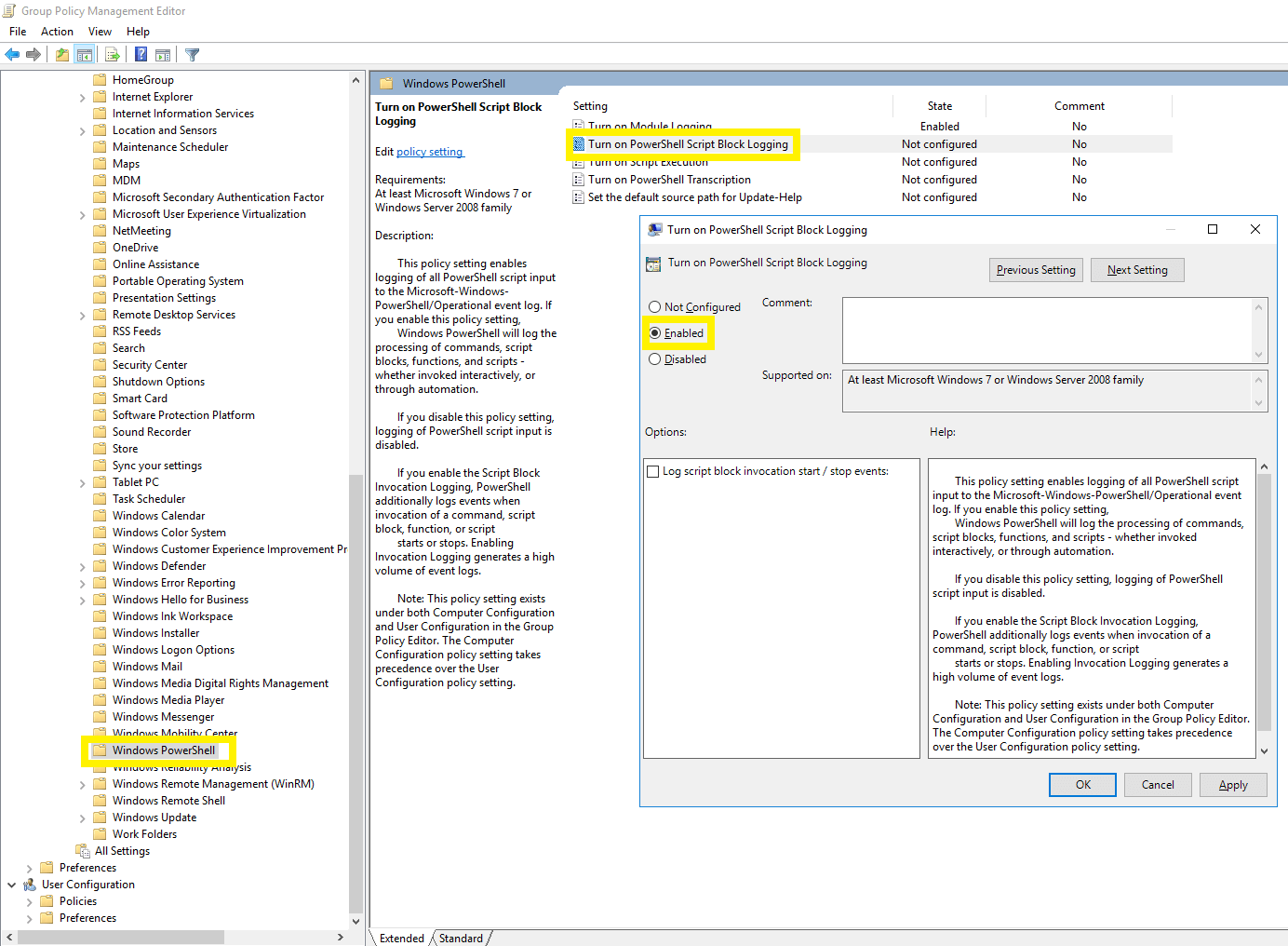Check Log script block invocation start/stop events
Image resolution: width=1288 pixels, height=946 pixels.
pos(652,471)
